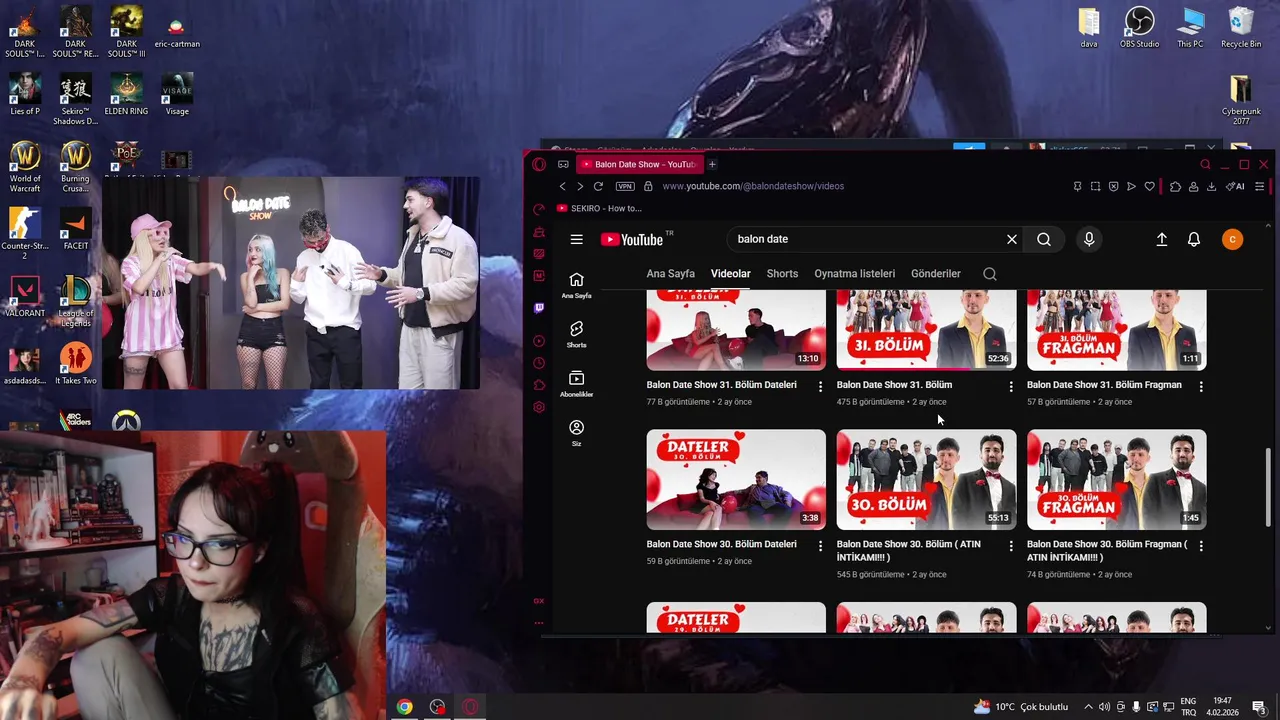Screen dimensions: 1280x720
Task: Reload the page in Opera
Action: pos(598,186)
